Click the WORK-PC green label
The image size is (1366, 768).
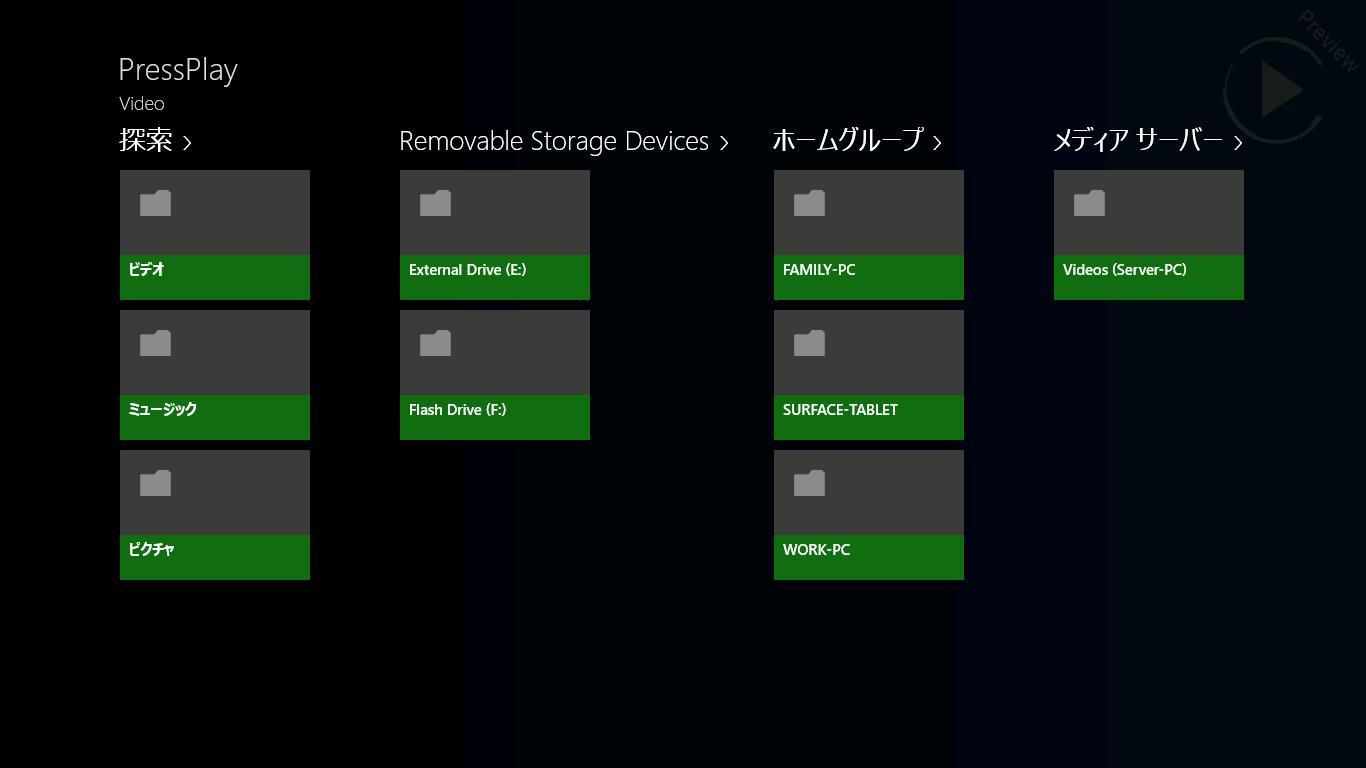click(x=868, y=557)
